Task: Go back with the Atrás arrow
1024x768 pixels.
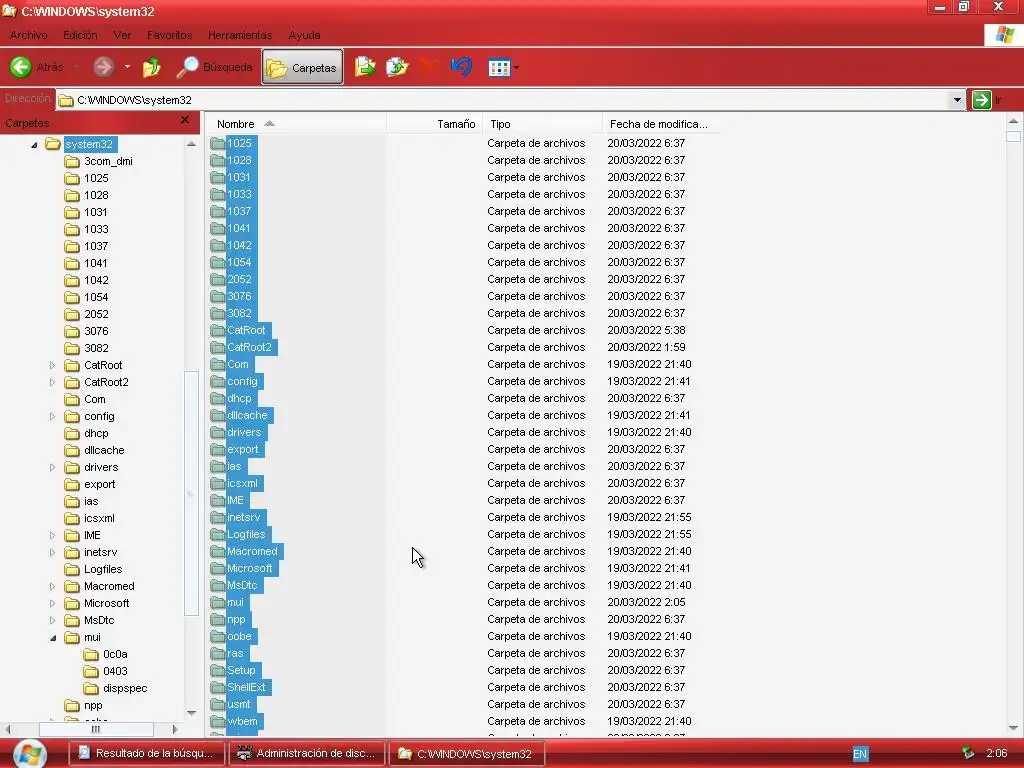Action: coord(21,67)
